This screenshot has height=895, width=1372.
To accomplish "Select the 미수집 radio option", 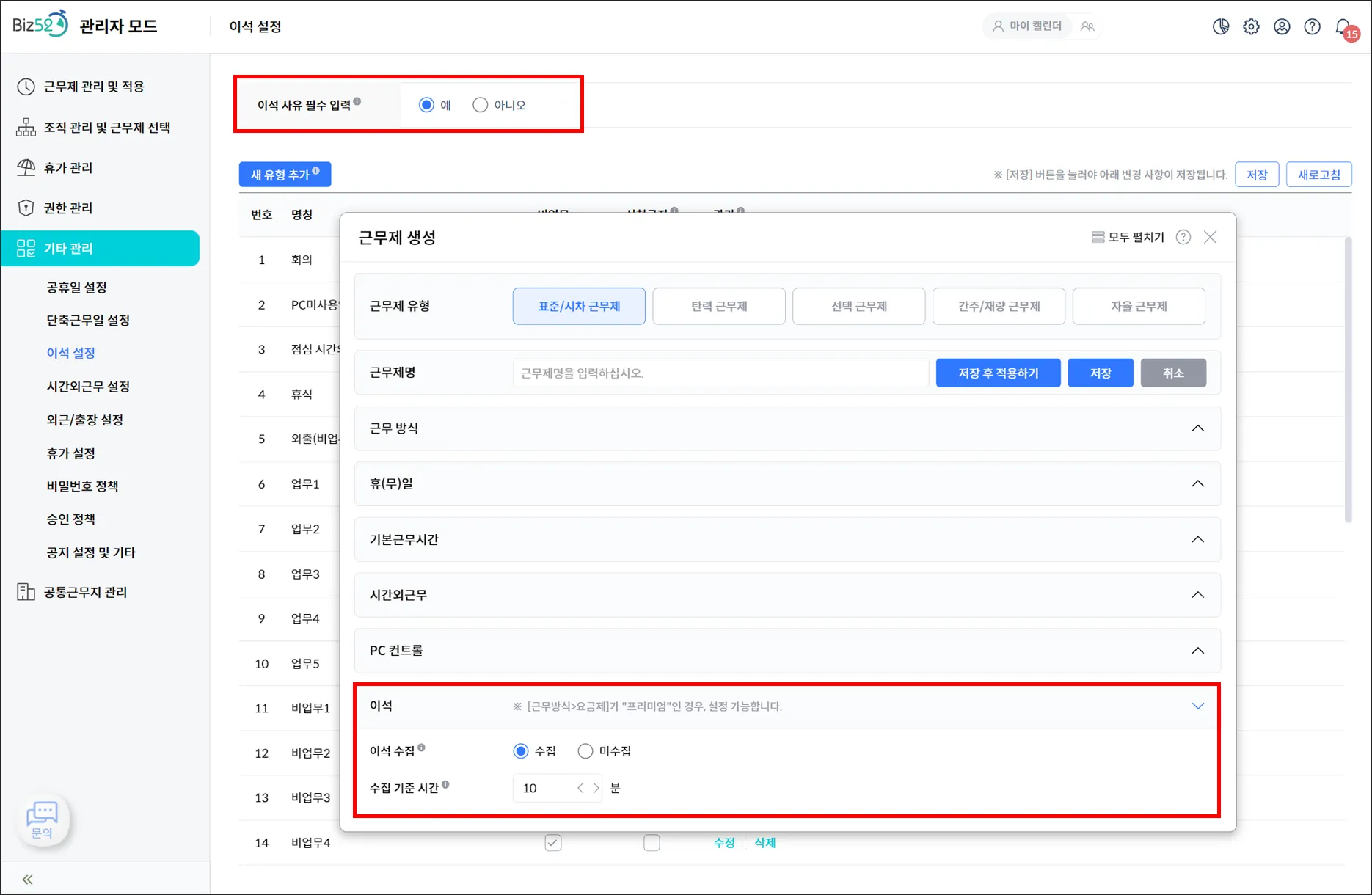I will 585,751.
